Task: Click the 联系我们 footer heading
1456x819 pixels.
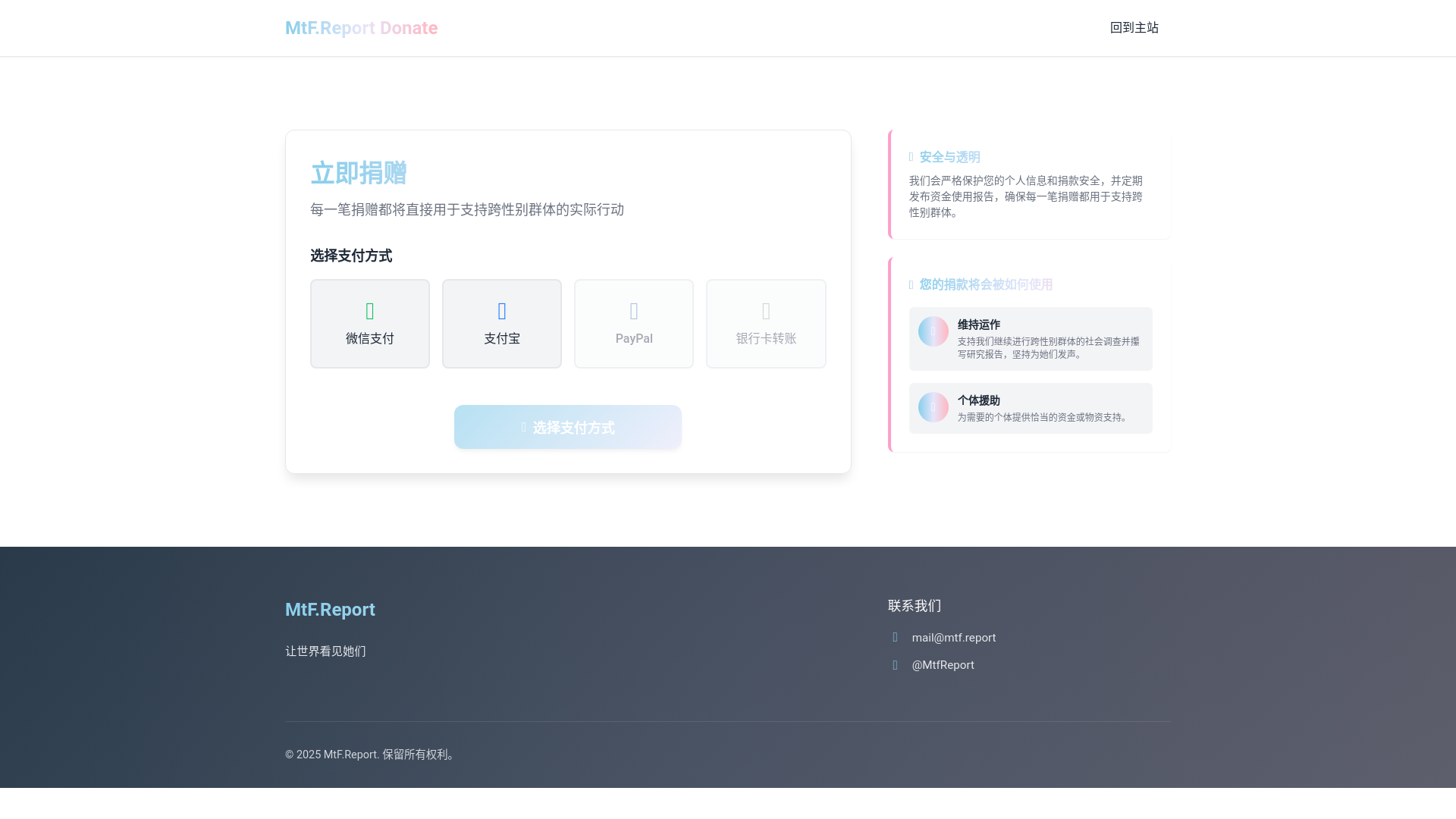Action: coord(915,606)
